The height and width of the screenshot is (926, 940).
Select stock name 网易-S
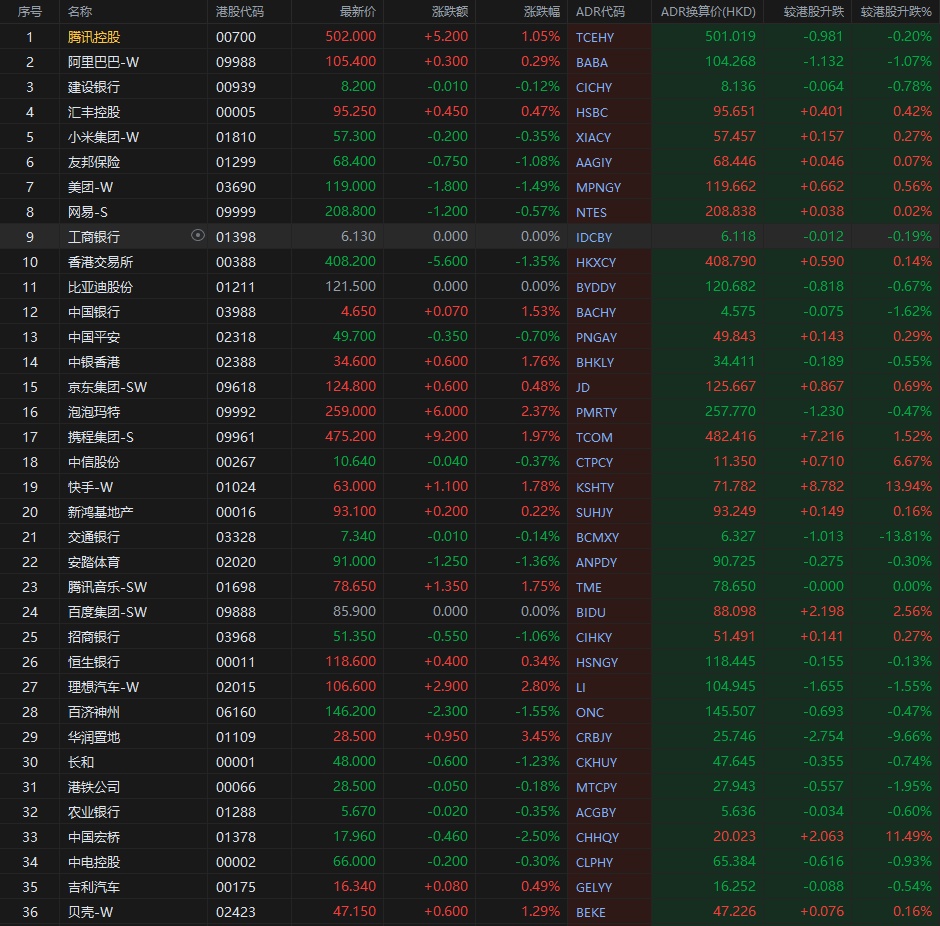(88, 212)
